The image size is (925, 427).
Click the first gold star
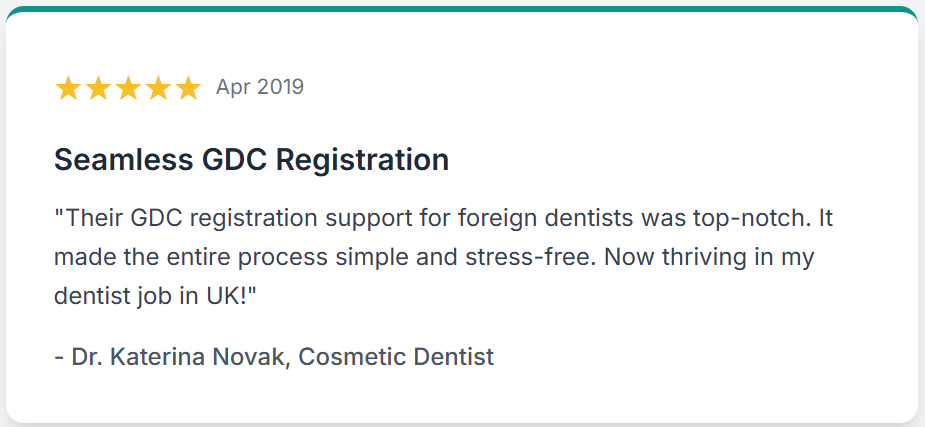click(x=68, y=88)
